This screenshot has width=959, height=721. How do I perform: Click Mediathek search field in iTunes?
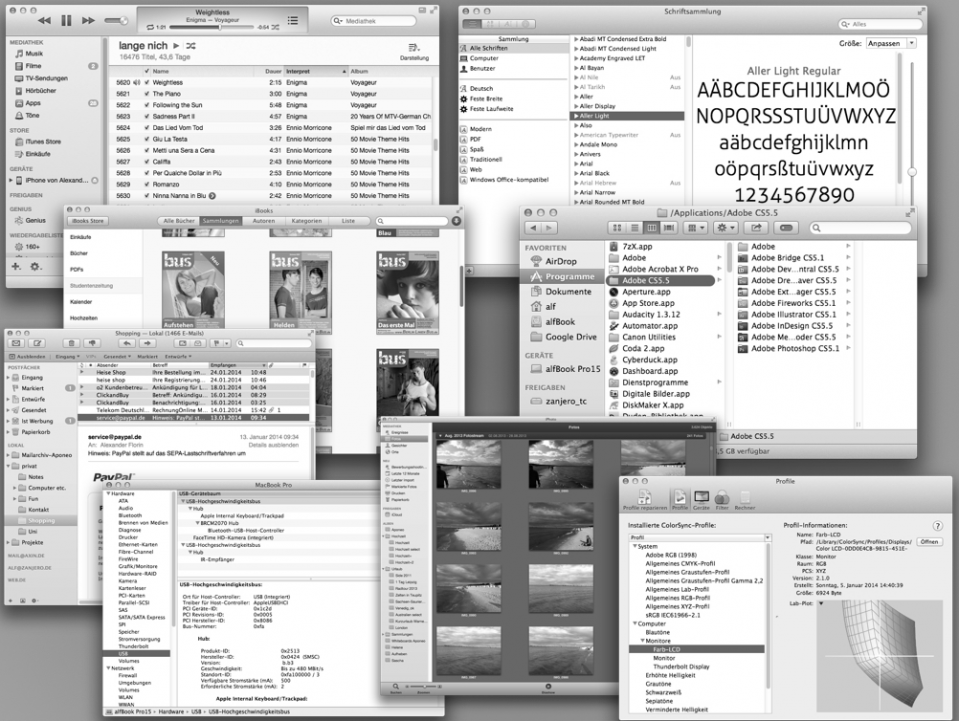374,21
